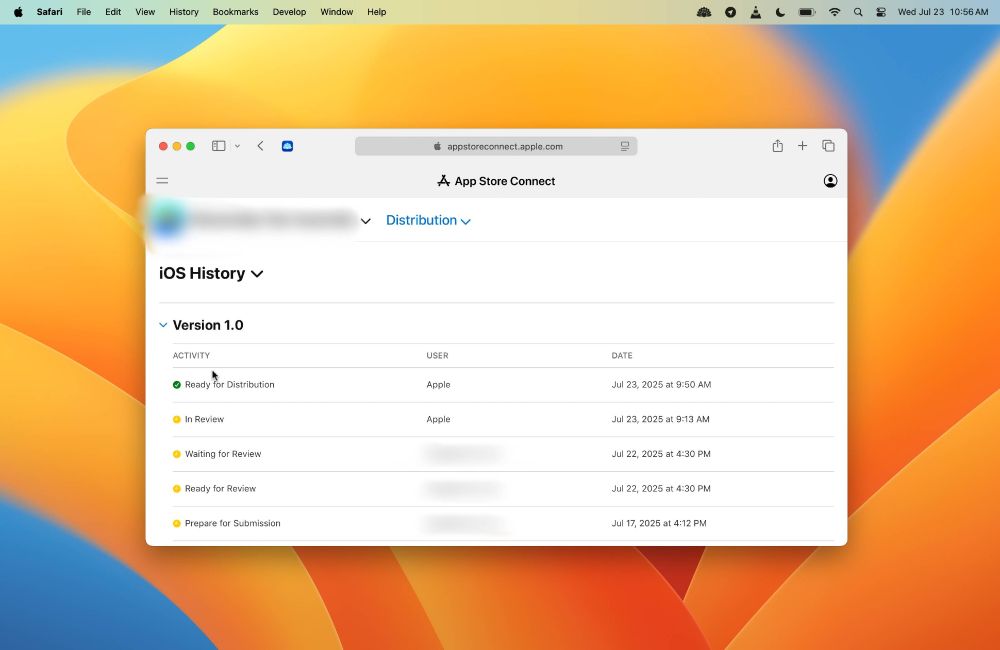The width and height of the screenshot is (1000, 650).
Task: Click the USER column header
Action: (x=437, y=355)
